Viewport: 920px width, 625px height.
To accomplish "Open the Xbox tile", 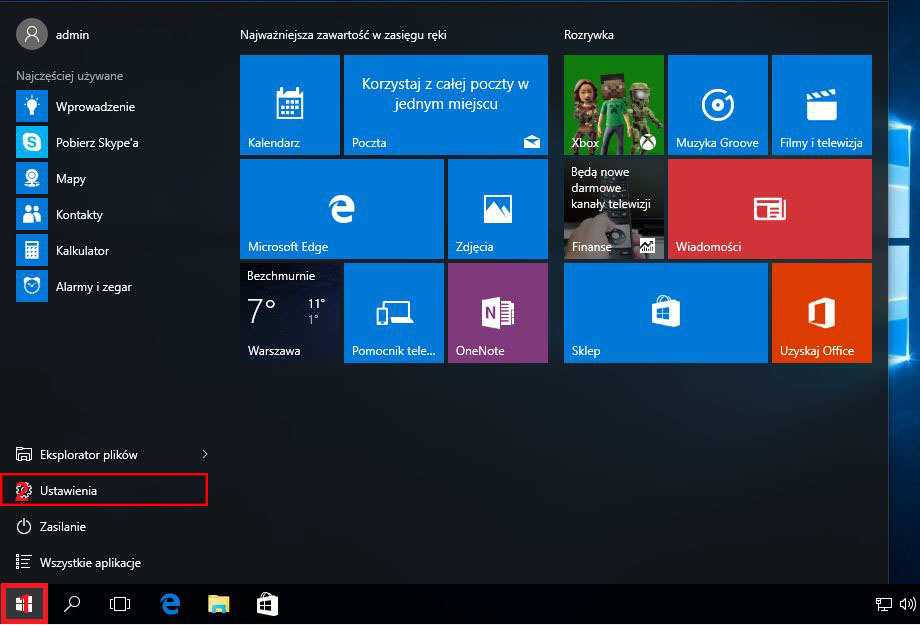I will (x=613, y=105).
